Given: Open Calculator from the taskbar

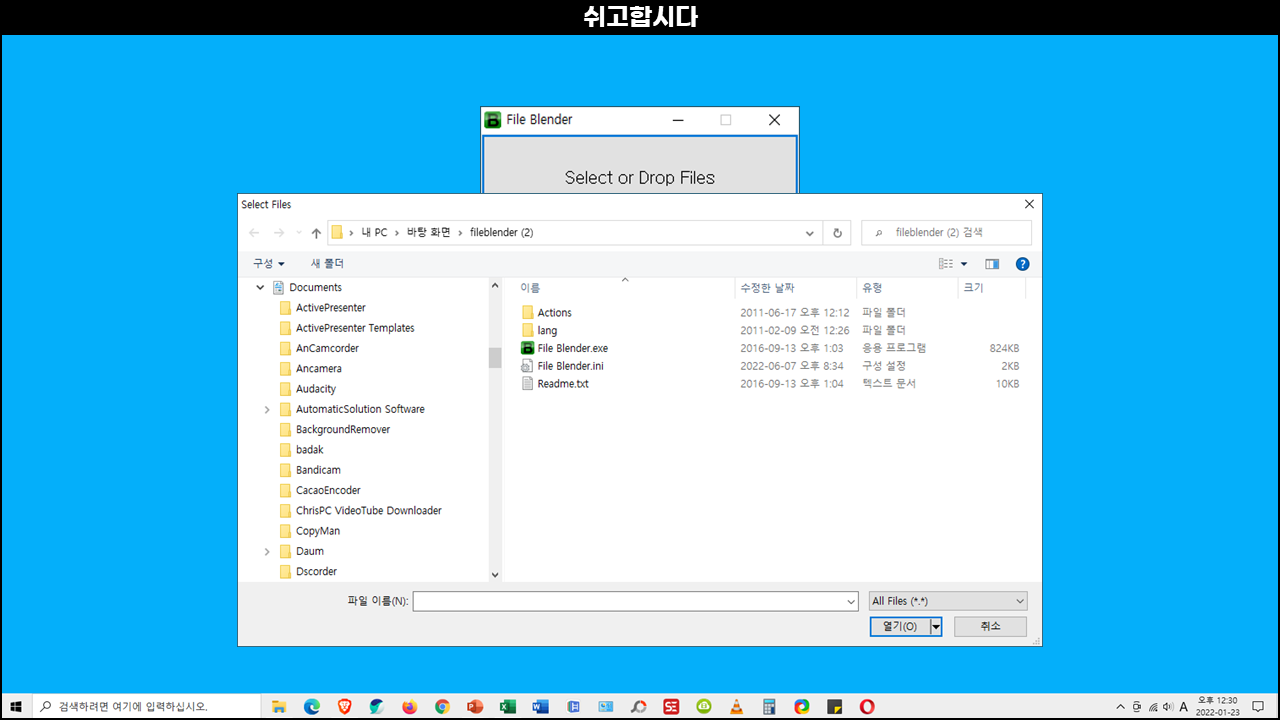Looking at the screenshot, I should [769, 706].
